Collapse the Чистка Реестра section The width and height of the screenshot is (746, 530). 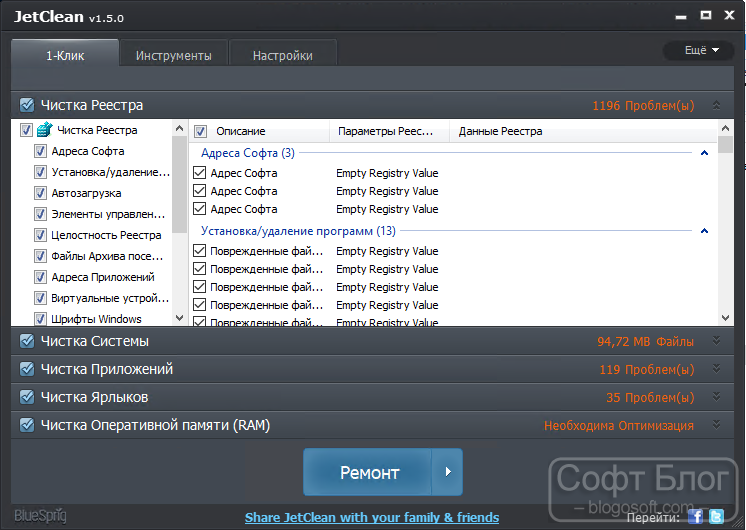716,105
